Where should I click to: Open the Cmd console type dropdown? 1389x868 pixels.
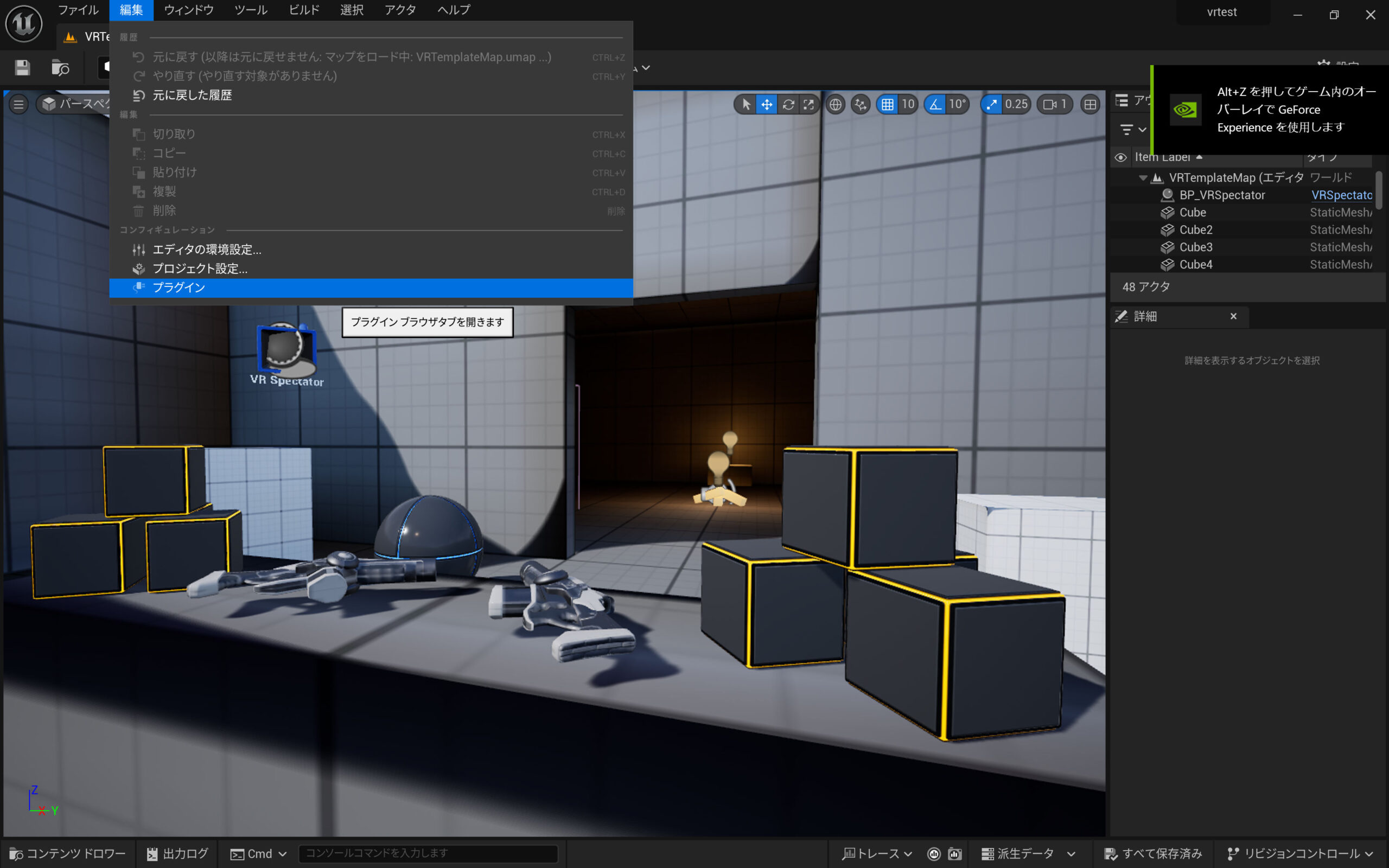259,854
